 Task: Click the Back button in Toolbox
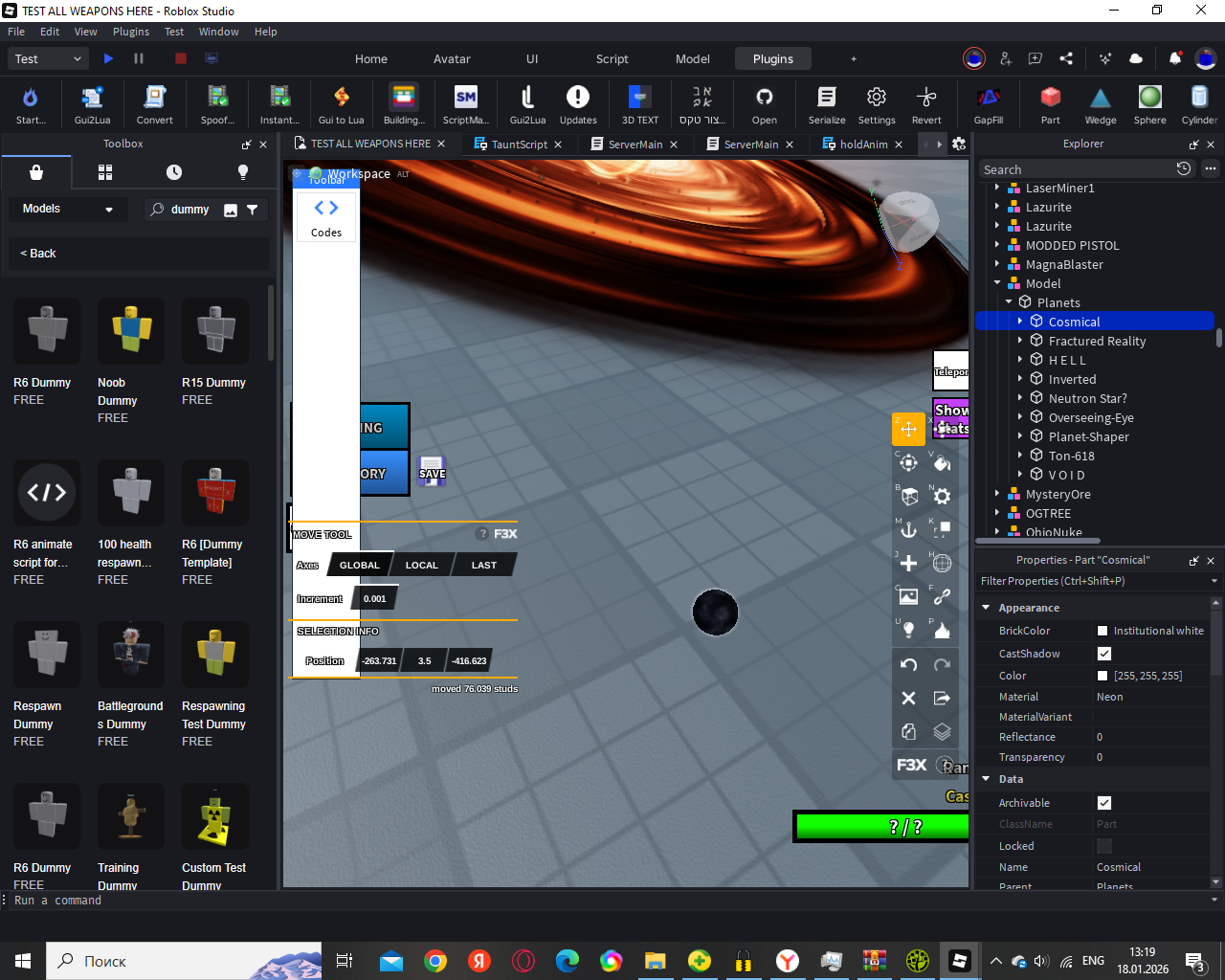[x=39, y=254]
